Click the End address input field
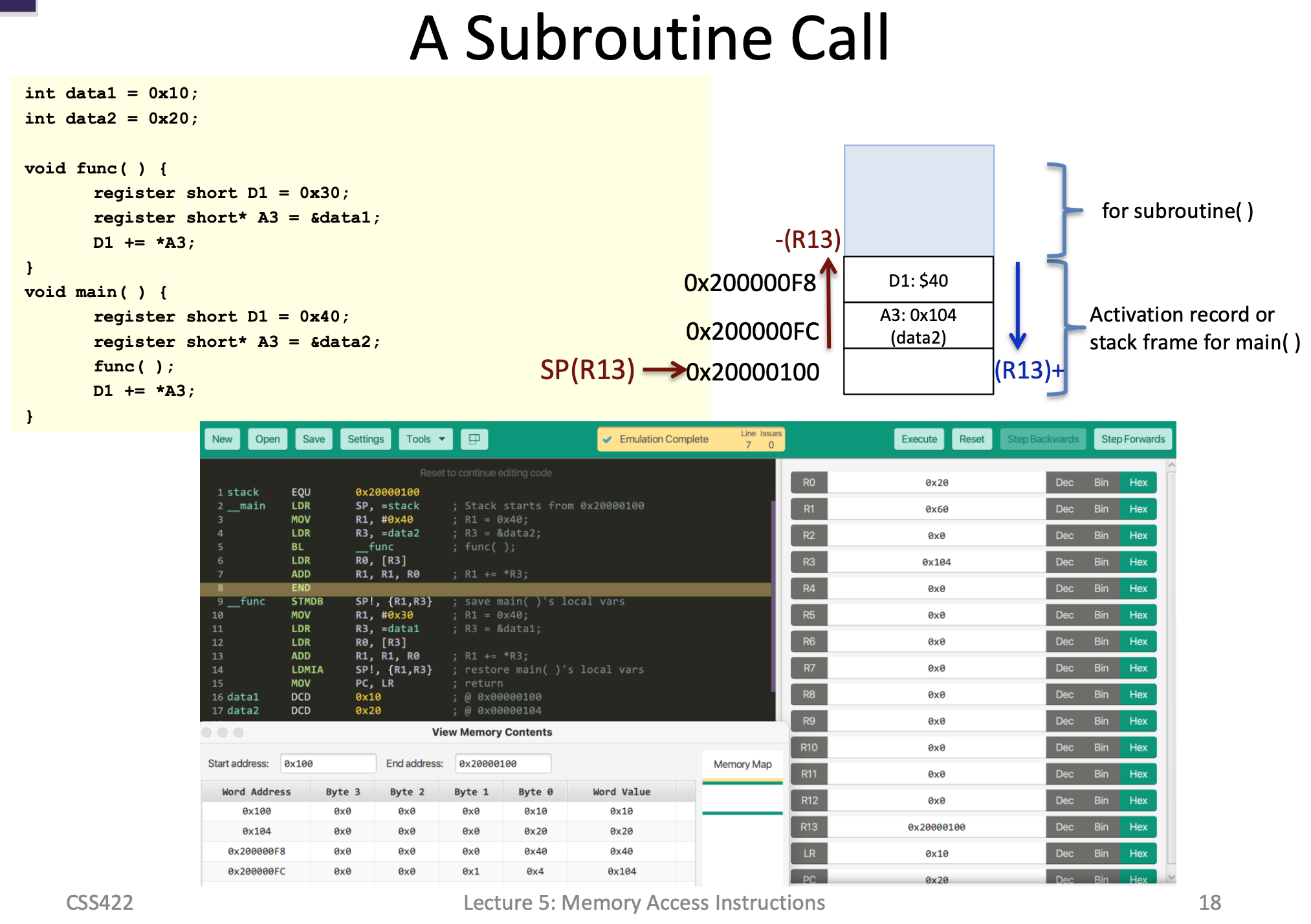Screen dimensions: 1311x924 tap(503, 763)
